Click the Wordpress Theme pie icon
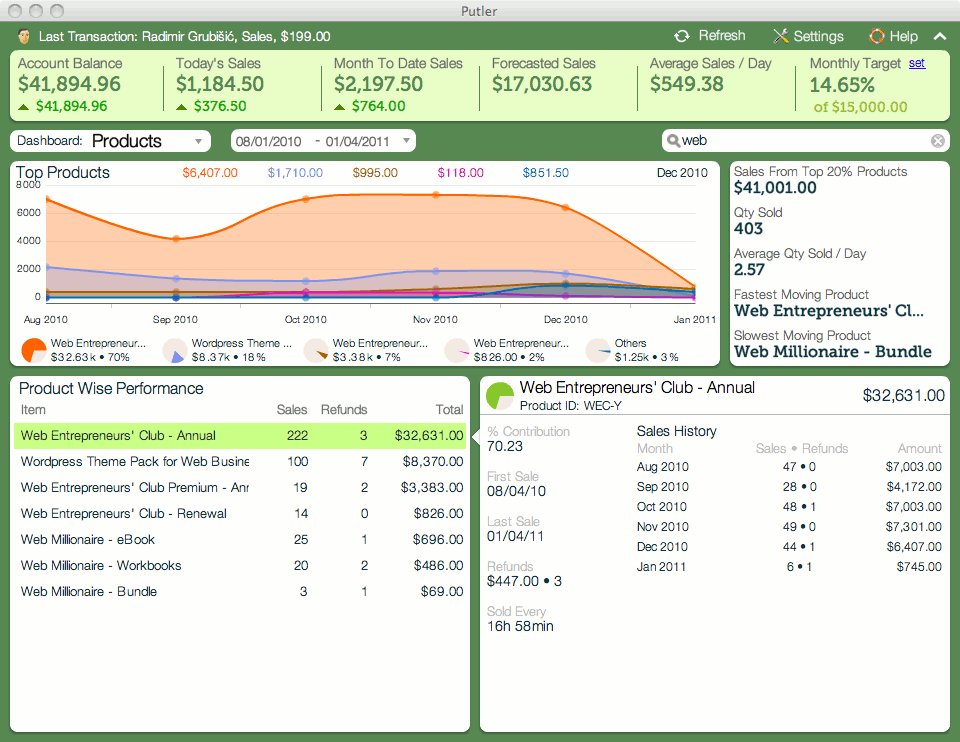The width and height of the screenshot is (960, 742). (175, 350)
